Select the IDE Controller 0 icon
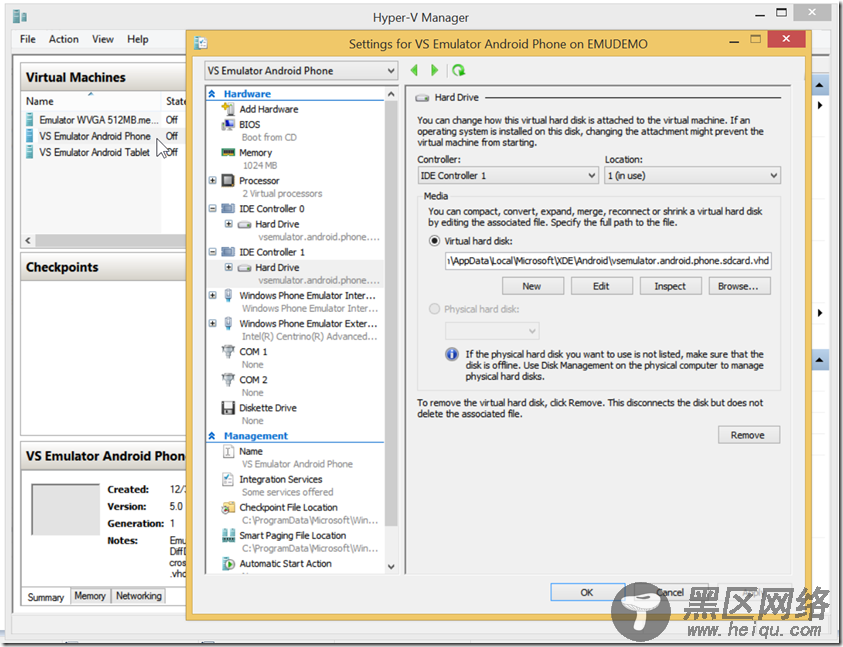This screenshot has height=647, width=843. (x=228, y=209)
